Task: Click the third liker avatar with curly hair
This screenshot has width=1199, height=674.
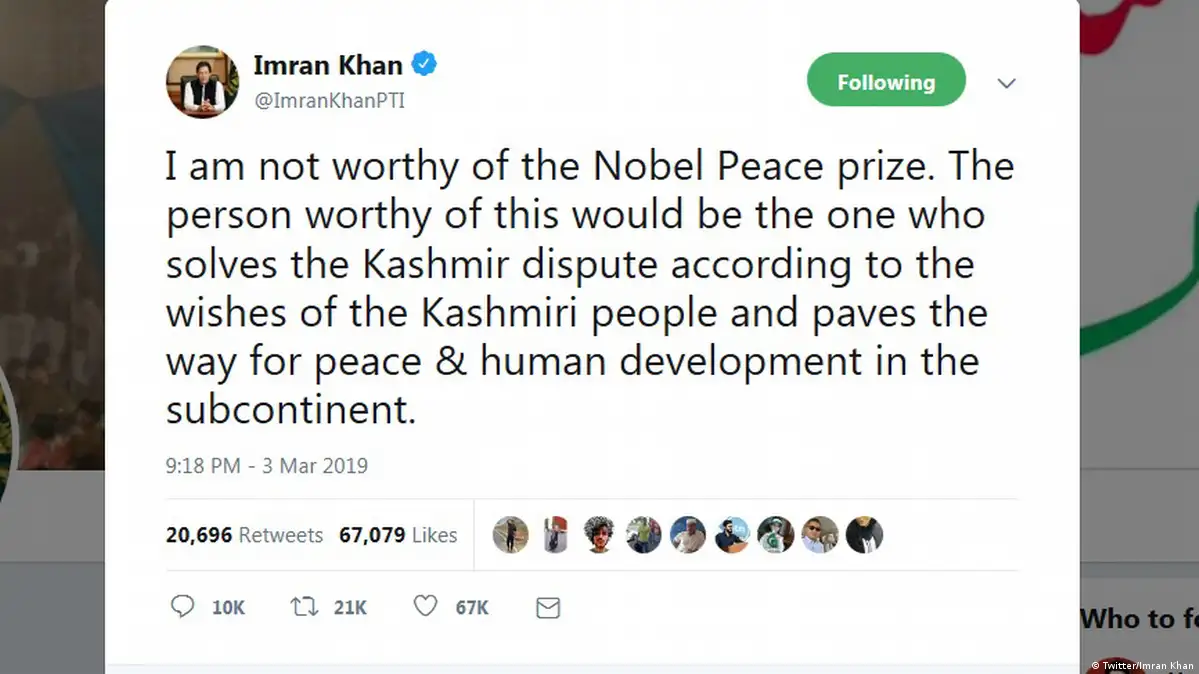Action: click(x=599, y=535)
